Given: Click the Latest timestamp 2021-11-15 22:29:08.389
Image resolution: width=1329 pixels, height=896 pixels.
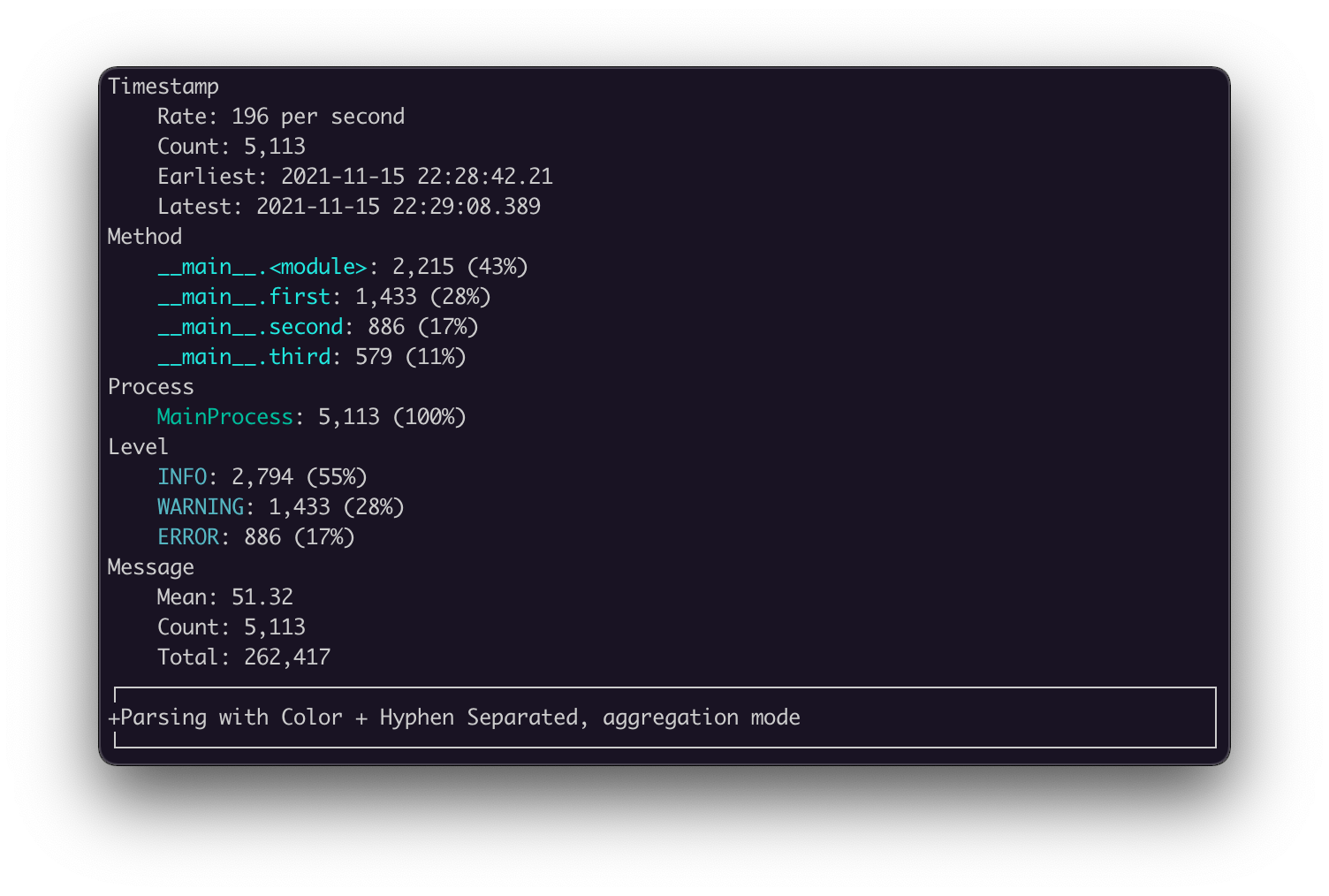Looking at the screenshot, I should tap(399, 207).
